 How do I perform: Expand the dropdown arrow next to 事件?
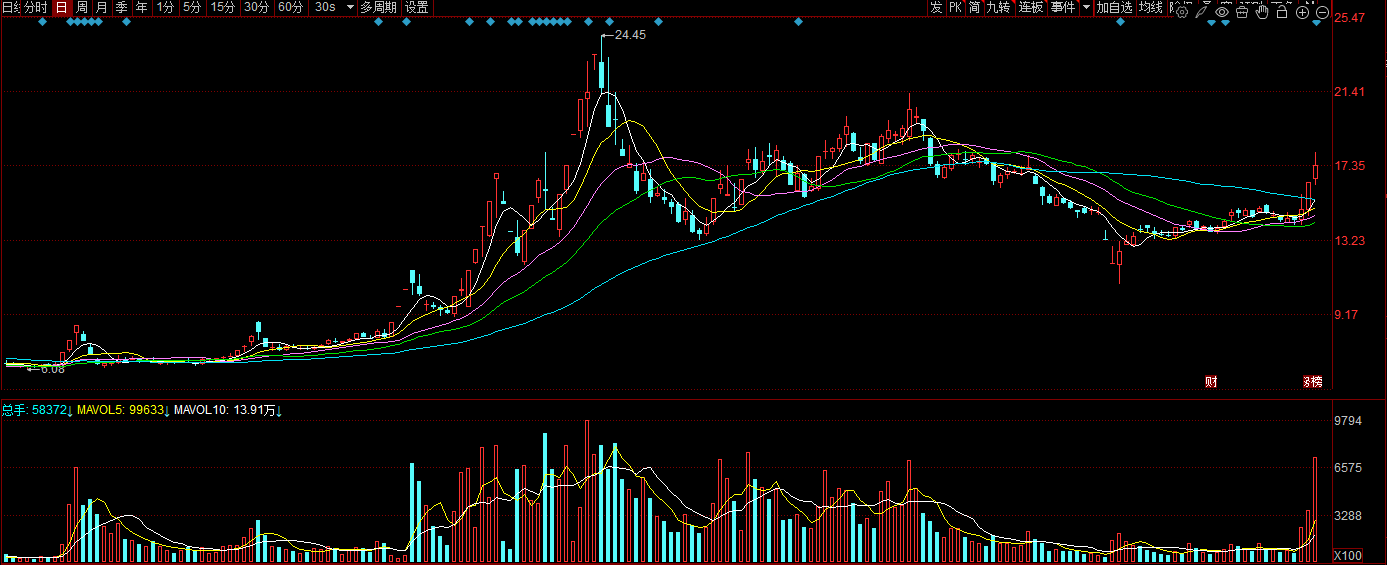coord(1087,7)
